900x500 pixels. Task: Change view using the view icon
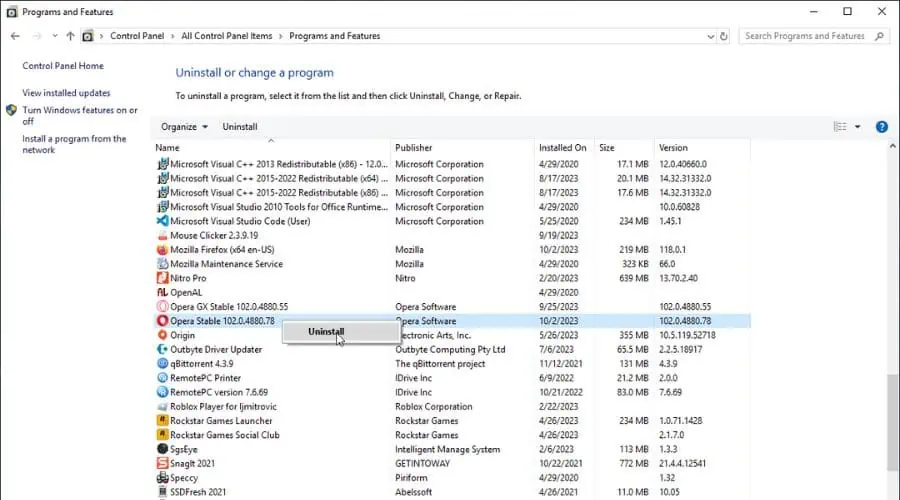840,127
